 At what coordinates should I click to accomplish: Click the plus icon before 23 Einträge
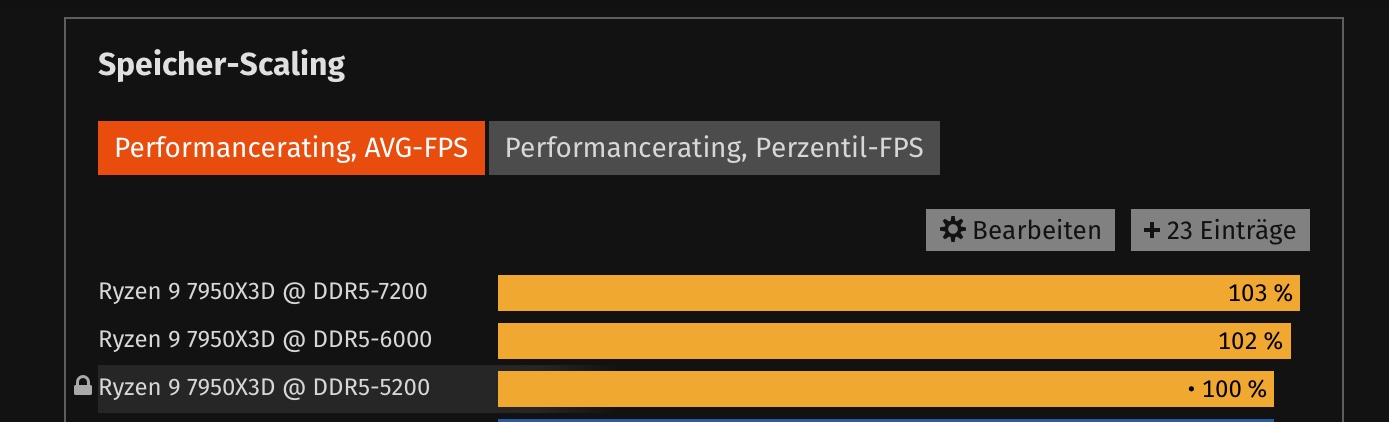[1152, 231]
